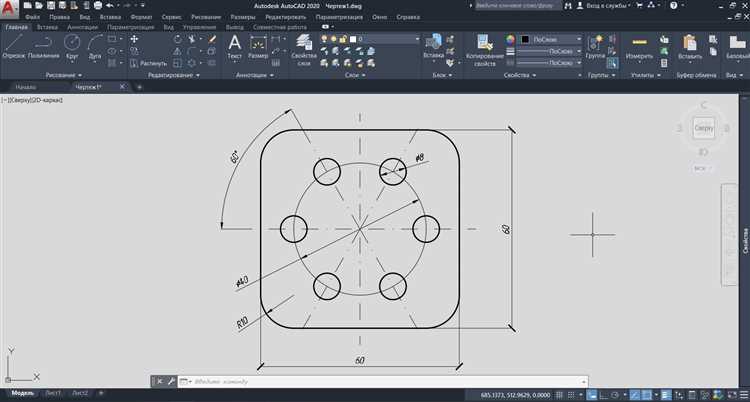Viewport: 750px width, 402px height.
Task: Select the Размер (Dimension) tool
Action: click(259, 47)
